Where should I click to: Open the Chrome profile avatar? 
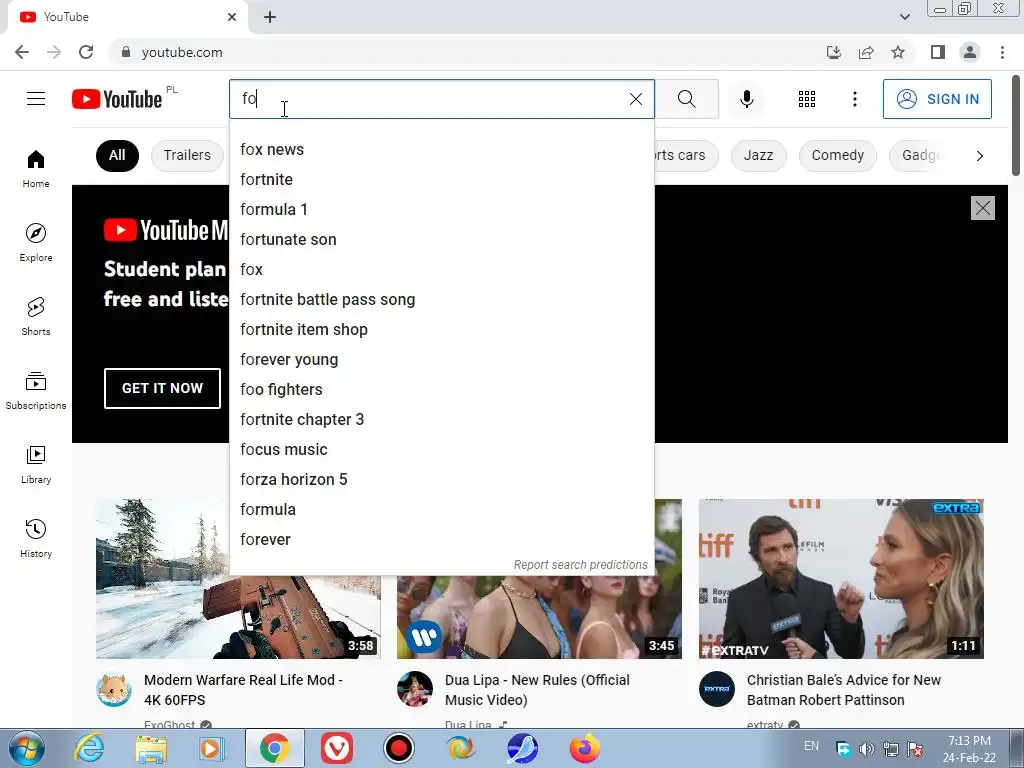[x=970, y=52]
